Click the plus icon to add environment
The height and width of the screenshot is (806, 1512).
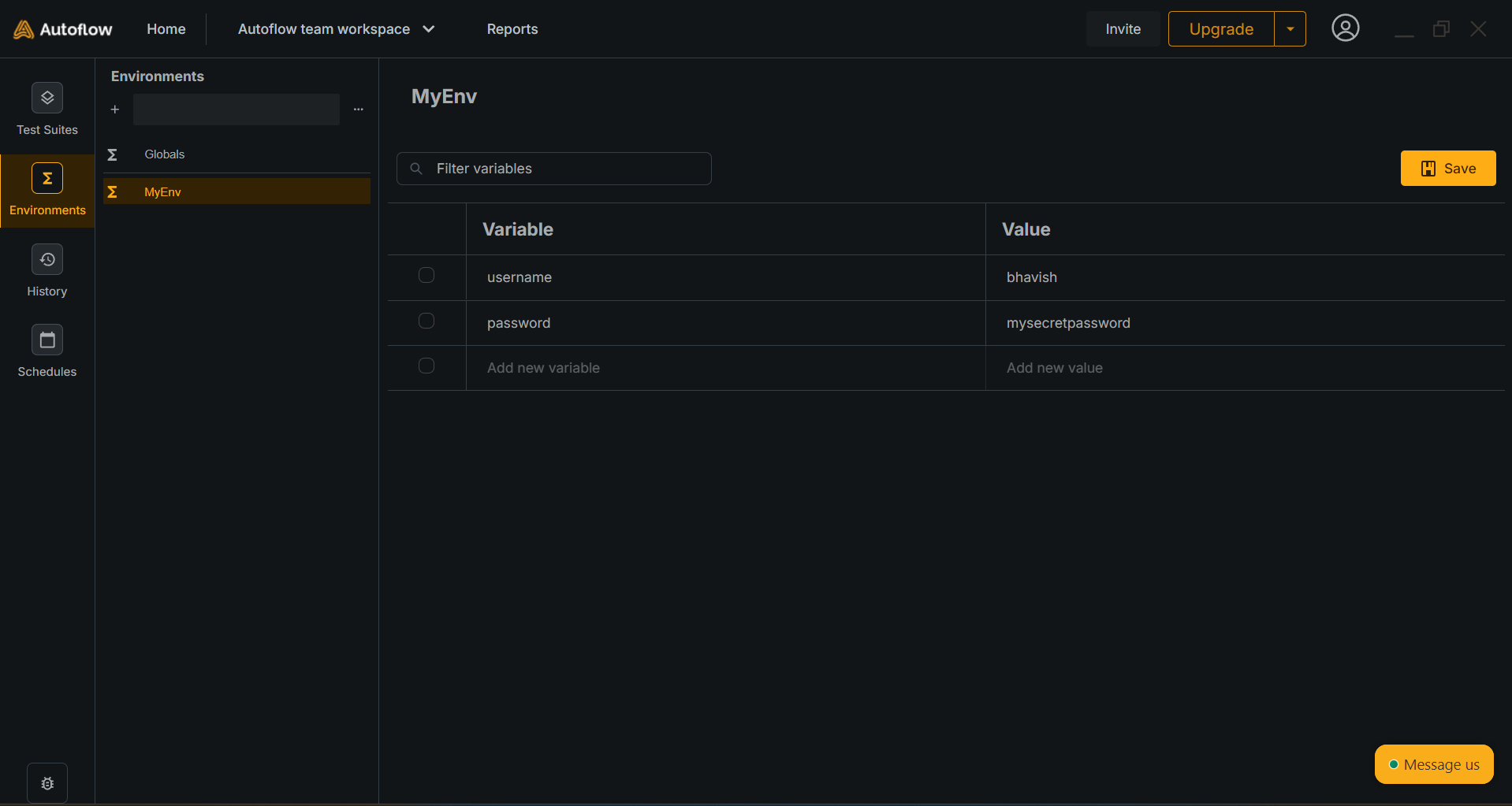pos(115,110)
